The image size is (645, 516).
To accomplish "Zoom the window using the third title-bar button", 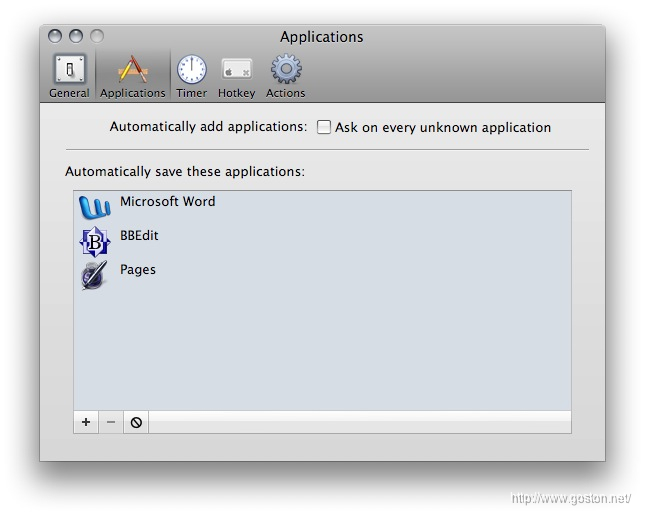I will [97, 36].
